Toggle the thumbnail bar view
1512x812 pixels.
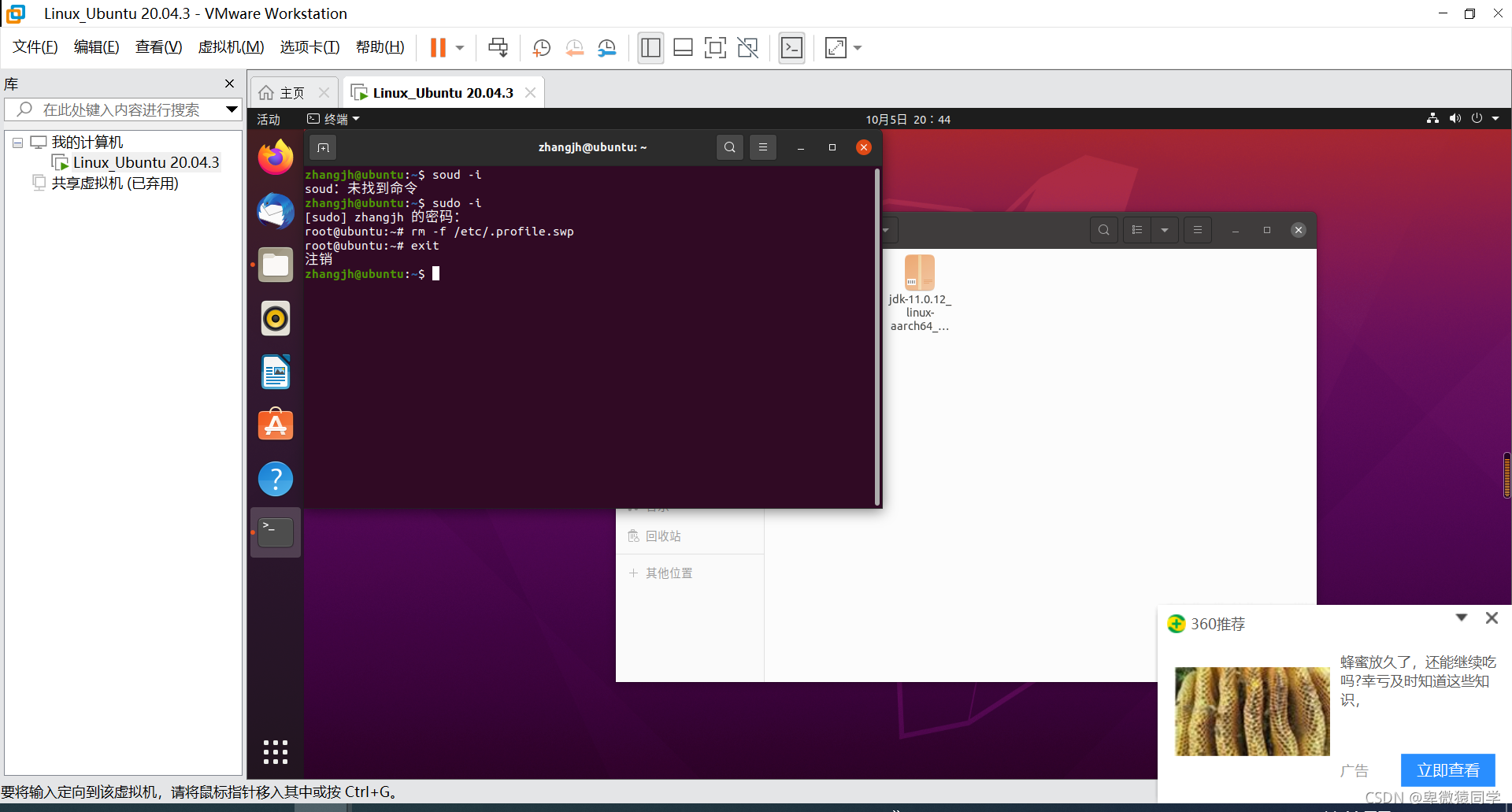point(683,48)
